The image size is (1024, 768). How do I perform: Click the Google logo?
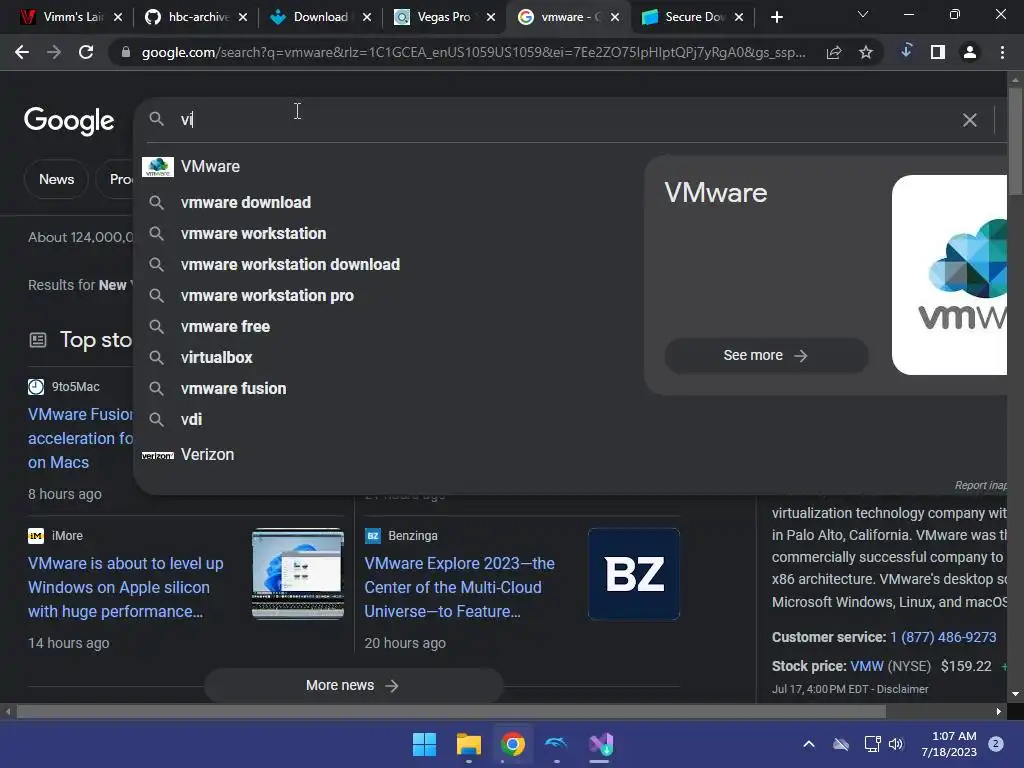69,120
